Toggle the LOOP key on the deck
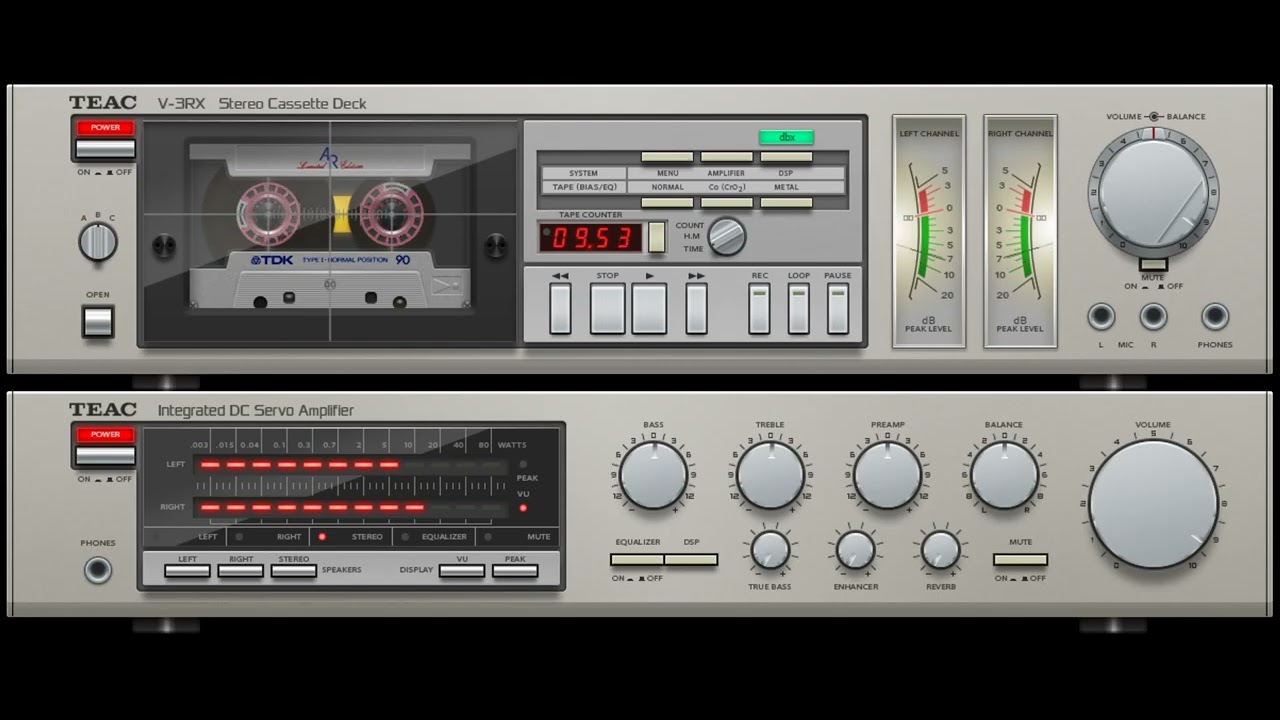This screenshot has height=720, width=1280. click(x=798, y=309)
